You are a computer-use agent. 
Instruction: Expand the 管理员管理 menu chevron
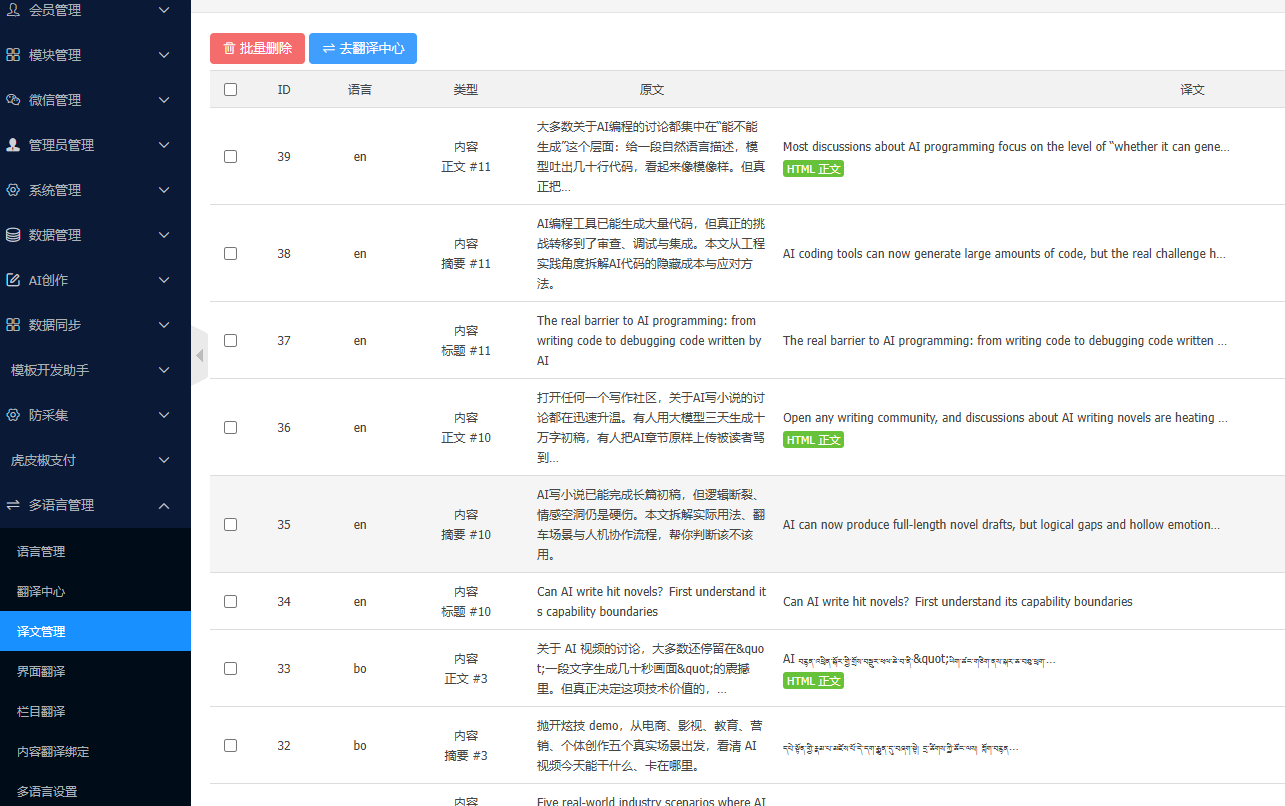tap(165, 145)
